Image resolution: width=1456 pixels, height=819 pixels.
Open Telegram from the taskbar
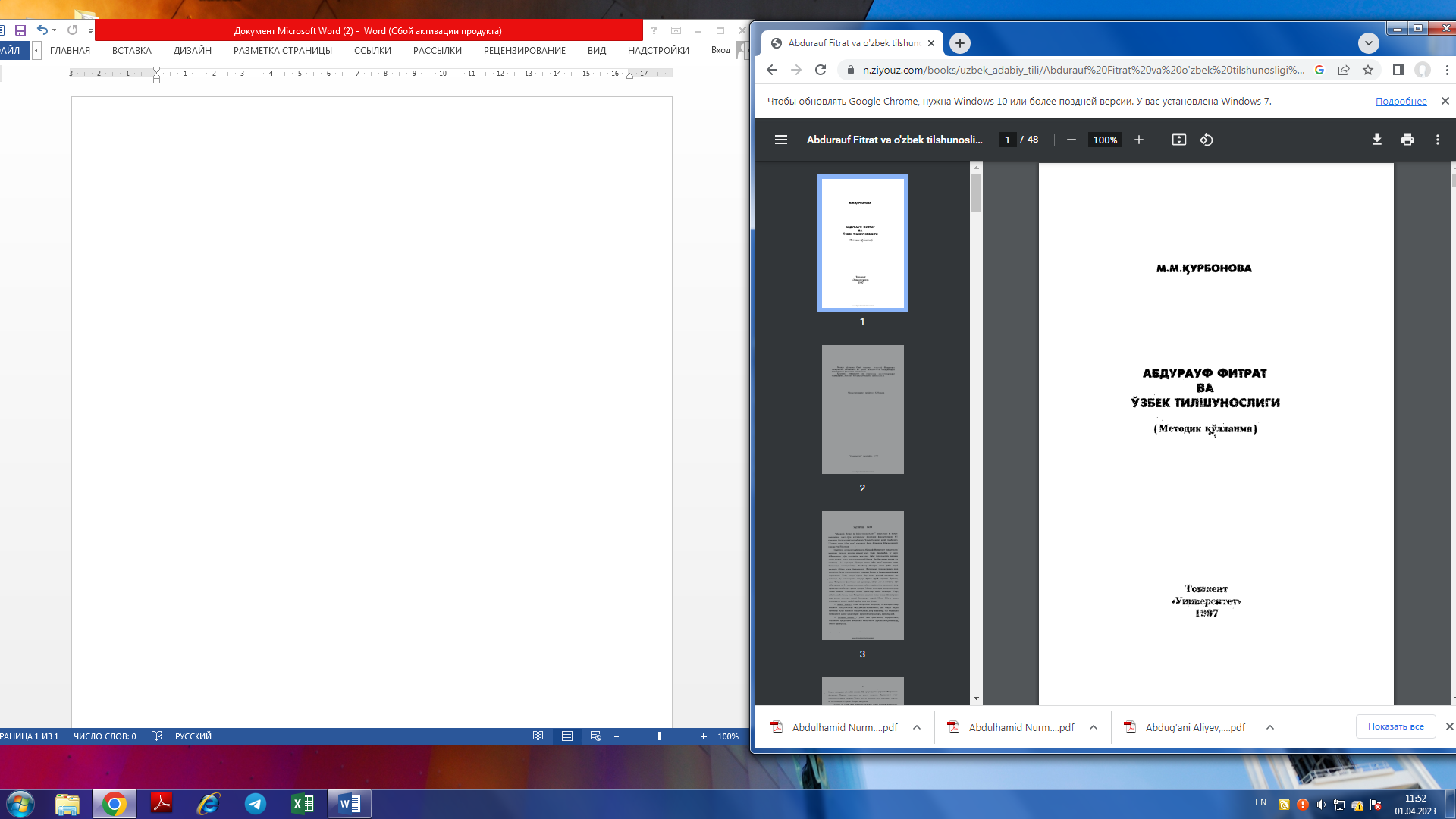tap(255, 804)
